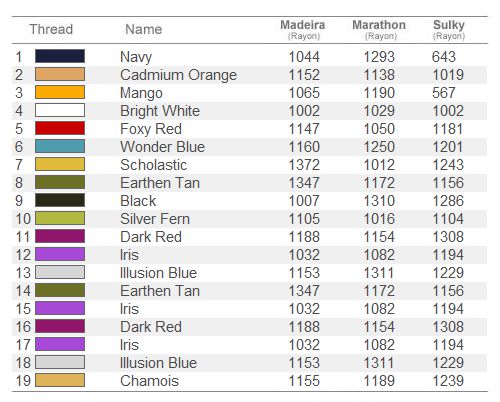Select the Cadmium Orange thread swatch
Viewport: 500px width, 402px height.
pos(60,74)
